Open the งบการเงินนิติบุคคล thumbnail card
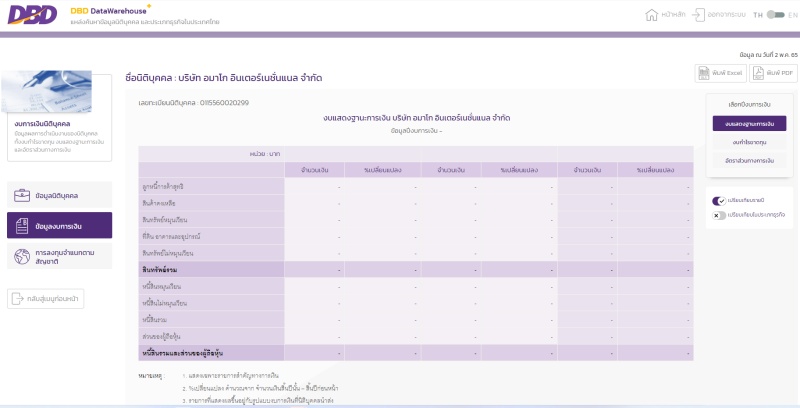The height and width of the screenshot is (408, 800). [x=55, y=118]
